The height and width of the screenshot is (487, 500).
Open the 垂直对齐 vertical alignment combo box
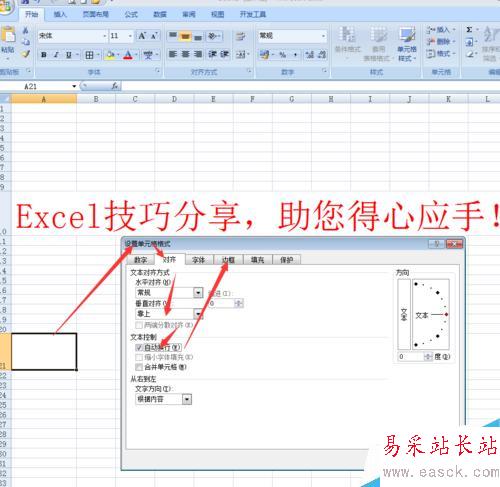point(169,314)
